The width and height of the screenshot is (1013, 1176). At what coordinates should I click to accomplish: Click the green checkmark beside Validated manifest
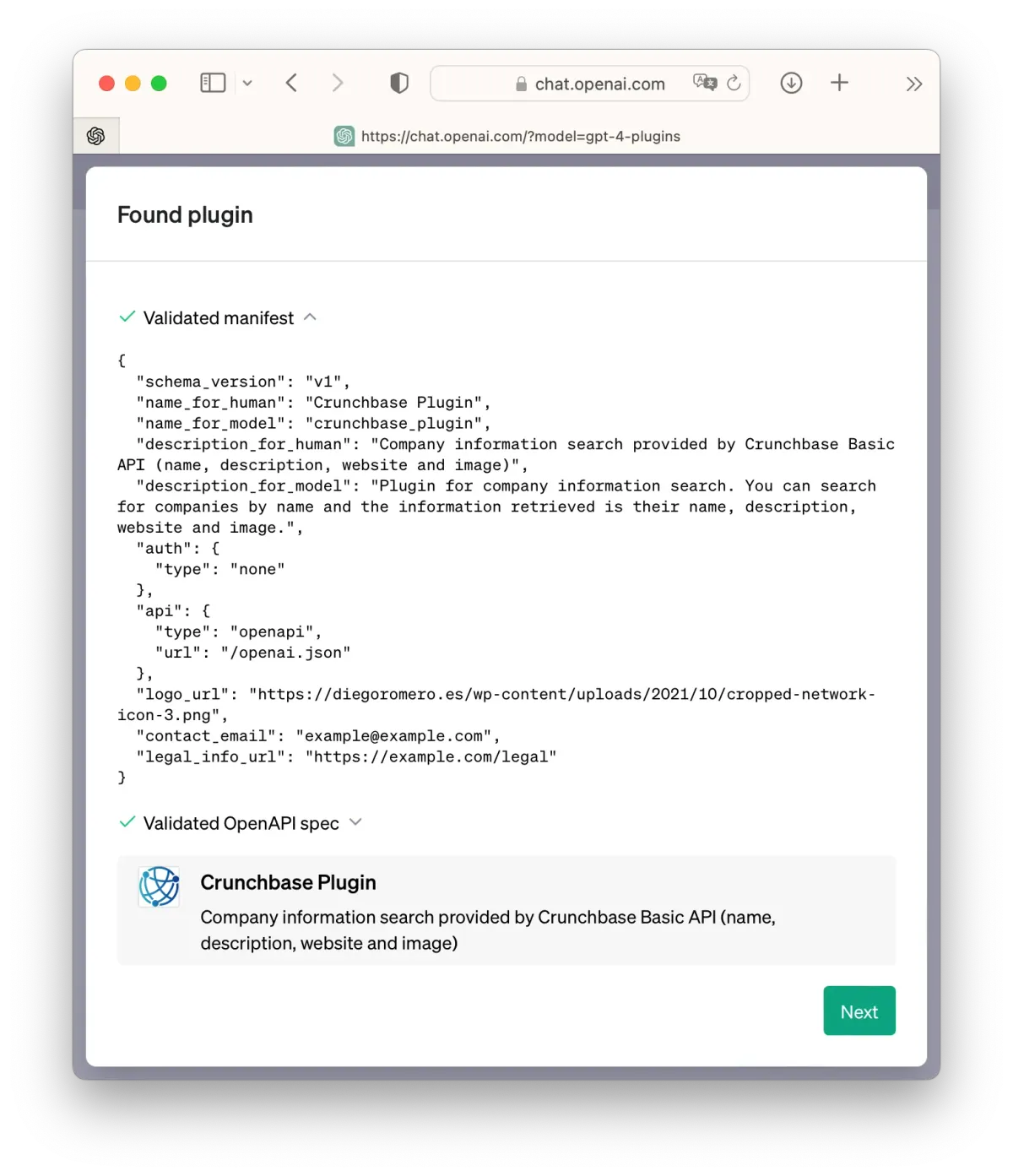pyautogui.click(x=127, y=317)
